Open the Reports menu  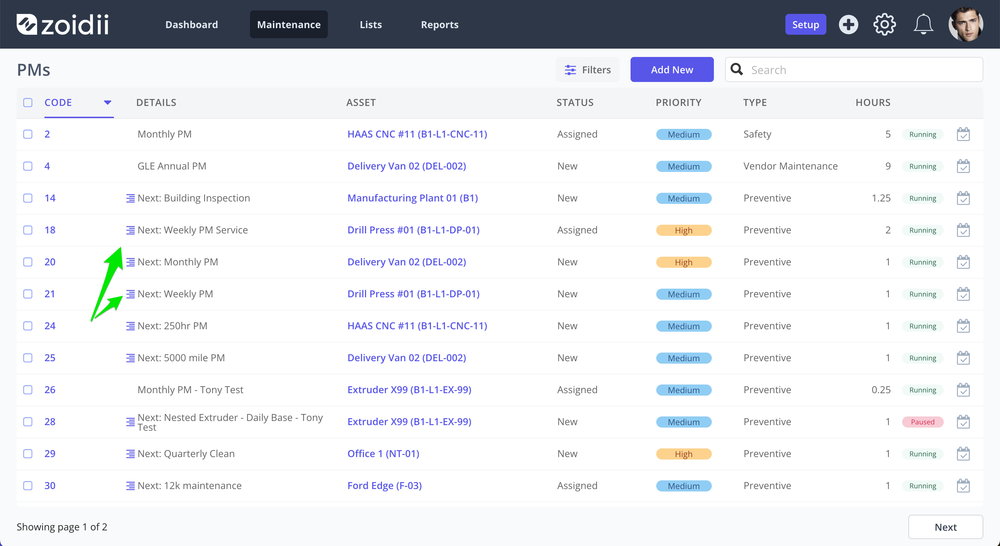(x=439, y=24)
